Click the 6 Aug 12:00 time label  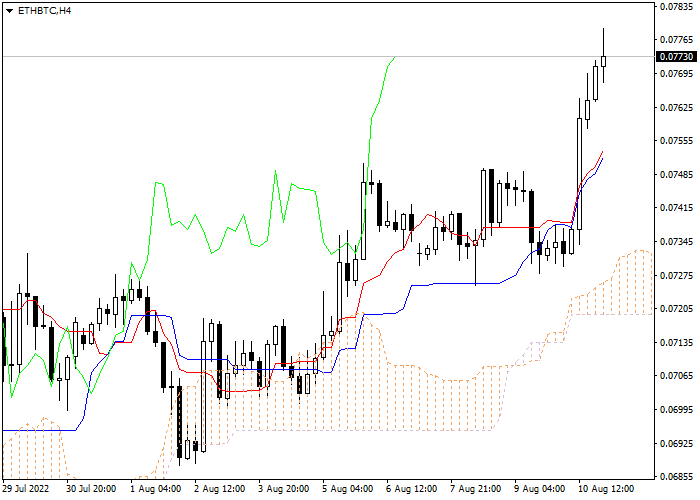[412, 489]
